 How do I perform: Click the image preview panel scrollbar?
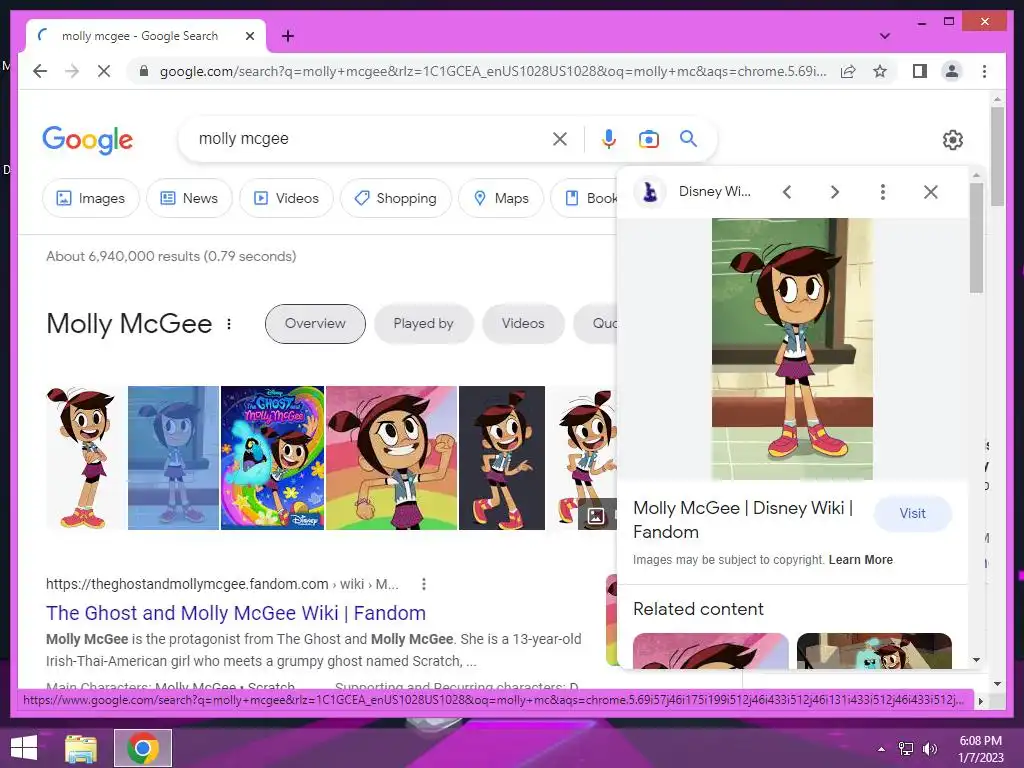pyautogui.click(x=976, y=238)
